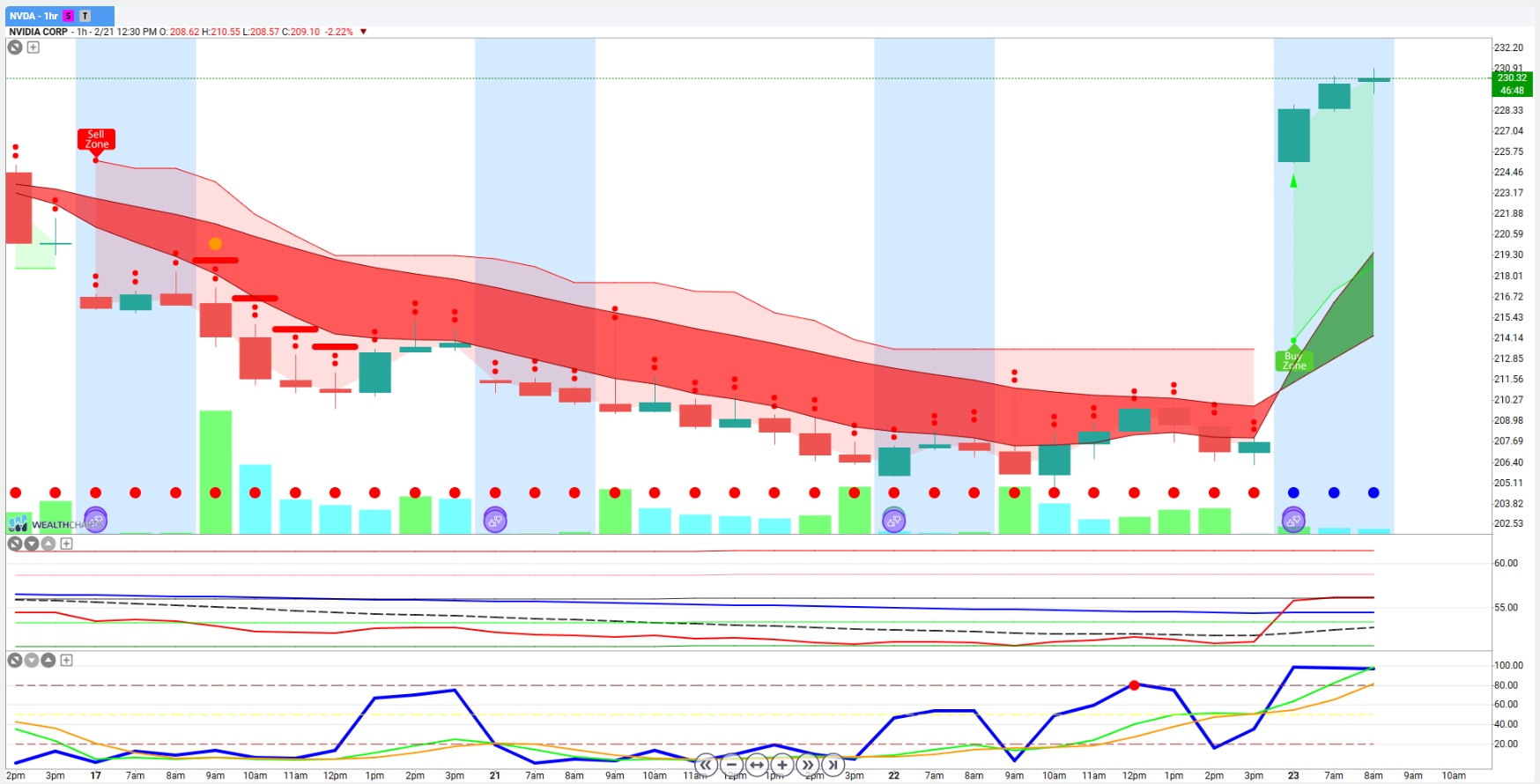
Task: Click the 20.00 label on the stochastic axis
Action: tap(1506, 743)
